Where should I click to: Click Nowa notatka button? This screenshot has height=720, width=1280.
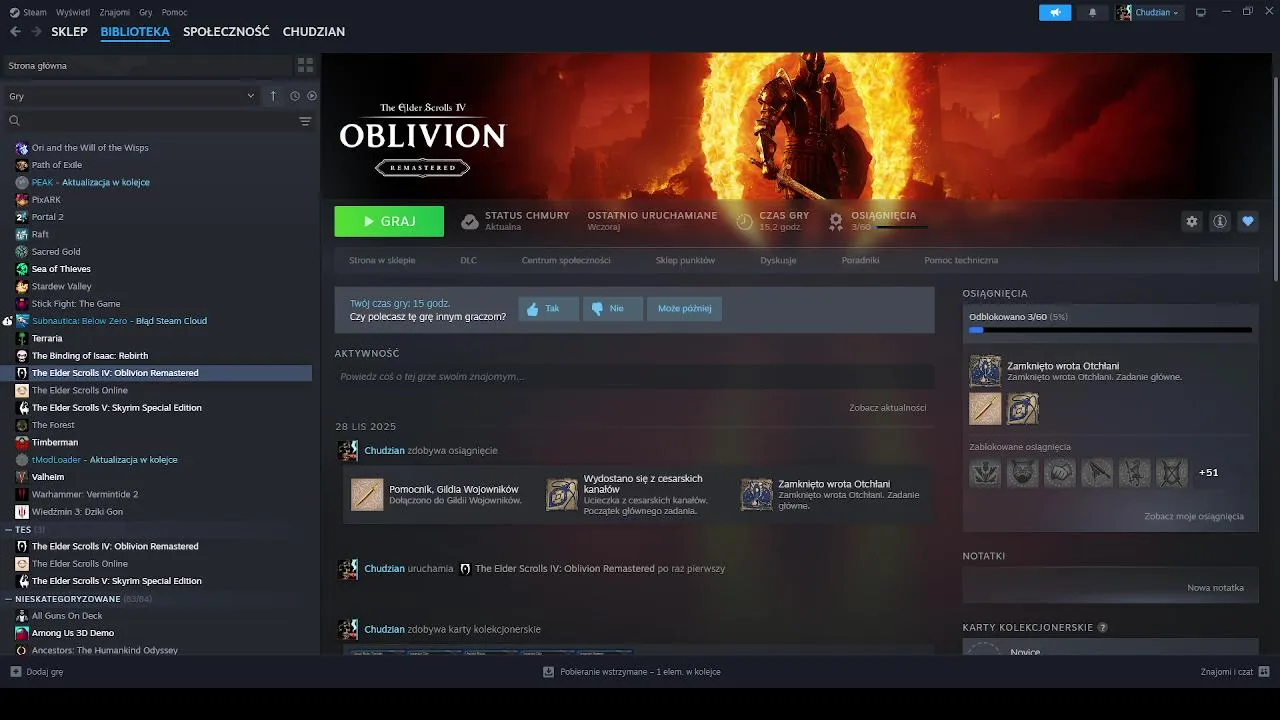[1215, 588]
